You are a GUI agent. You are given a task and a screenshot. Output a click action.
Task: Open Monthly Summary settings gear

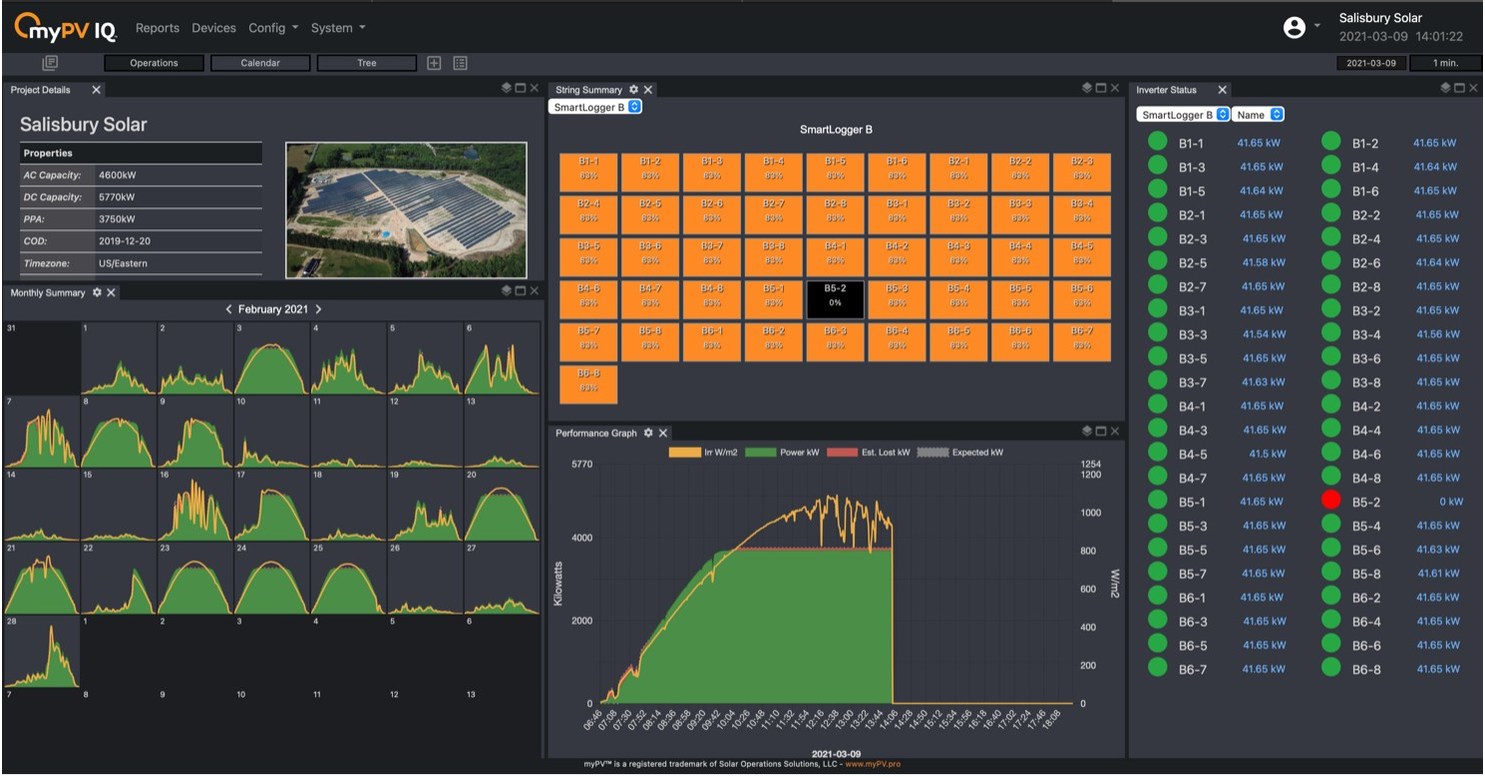pyautogui.click(x=97, y=293)
